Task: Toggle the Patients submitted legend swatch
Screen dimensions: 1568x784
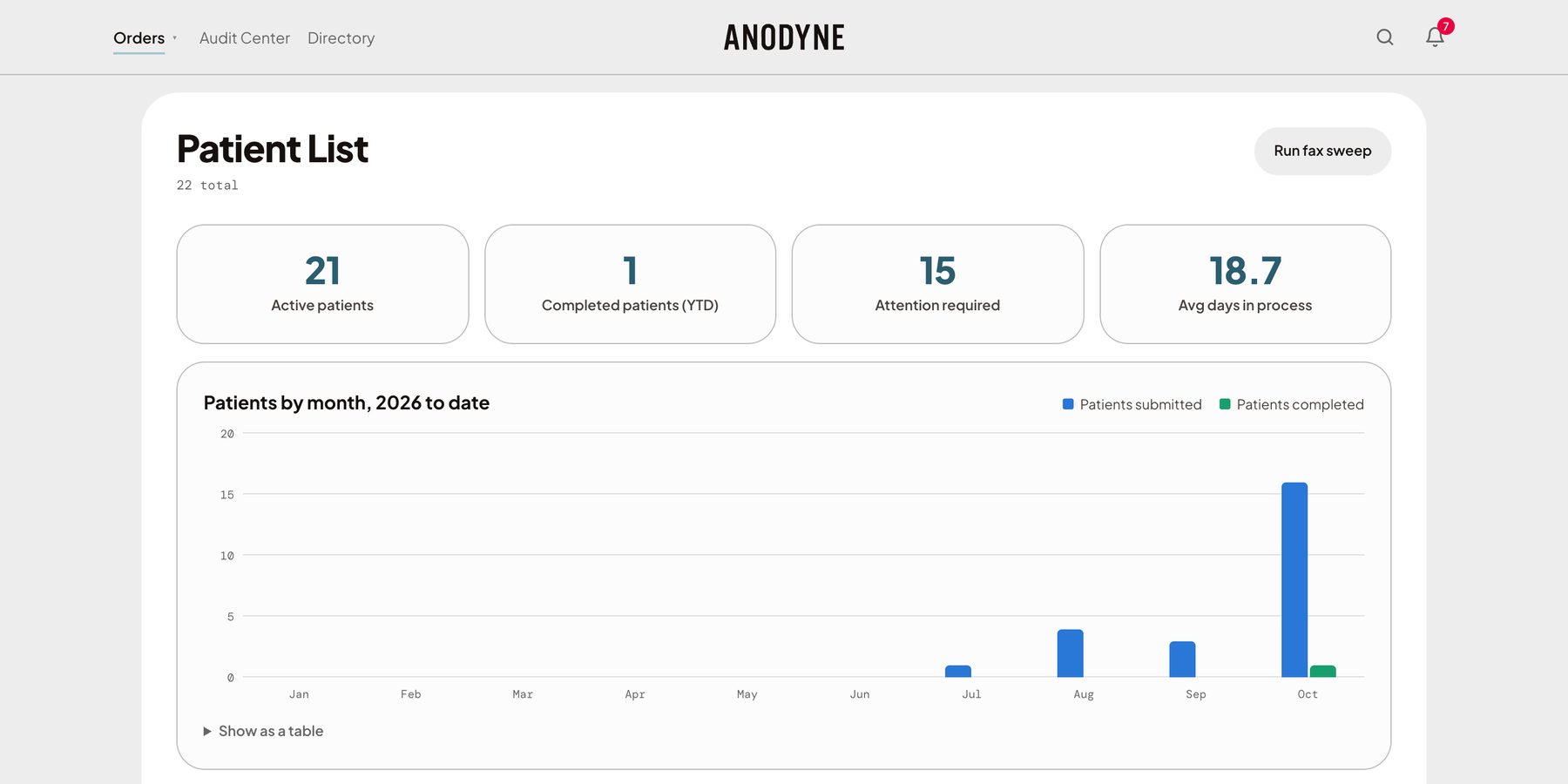Action: pyautogui.click(x=1068, y=404)
